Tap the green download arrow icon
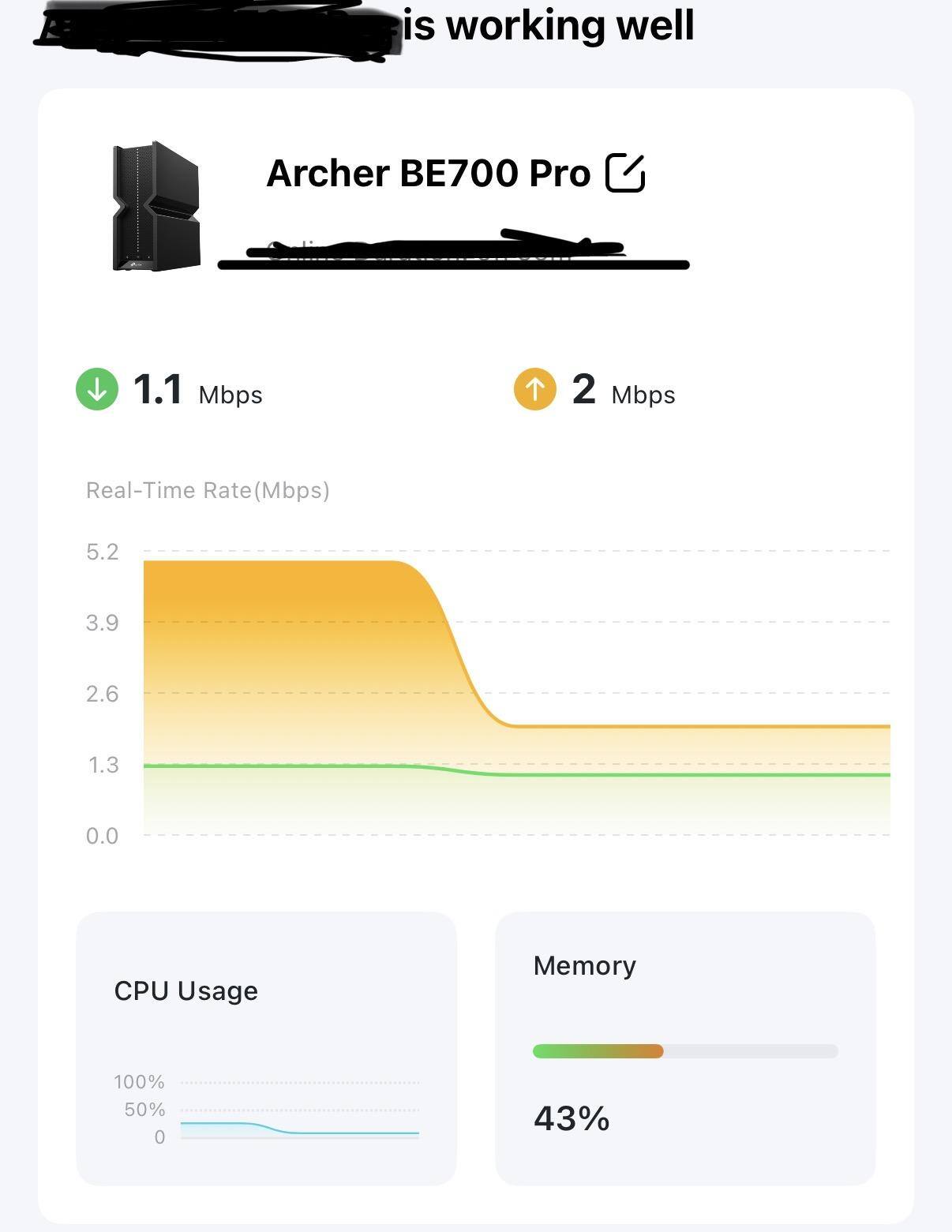The image size is (952, 1232). [x=97, y=390]
